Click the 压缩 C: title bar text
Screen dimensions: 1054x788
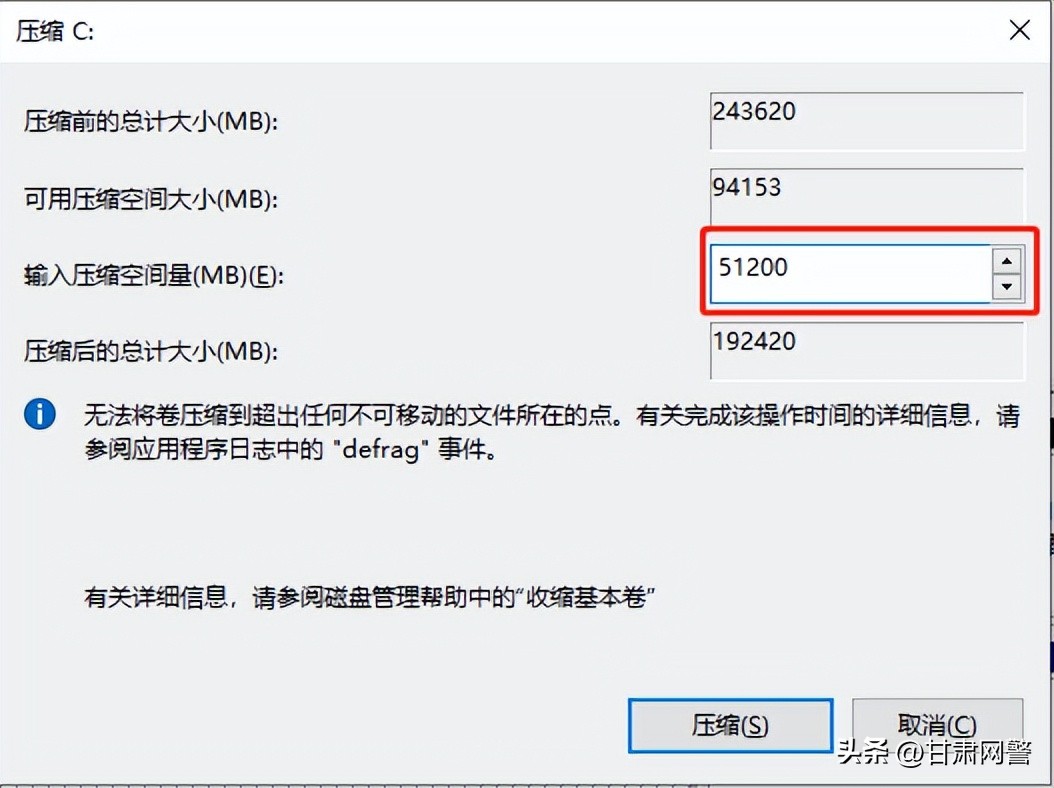(55, 31)
